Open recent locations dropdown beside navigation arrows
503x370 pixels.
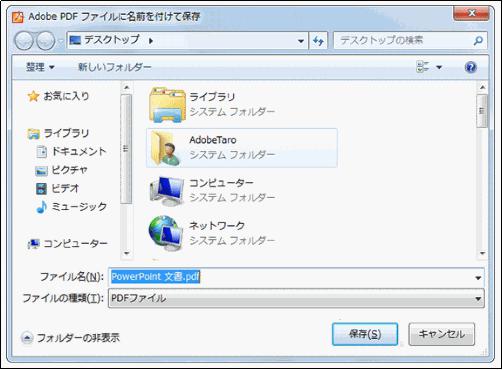(60, 41)
